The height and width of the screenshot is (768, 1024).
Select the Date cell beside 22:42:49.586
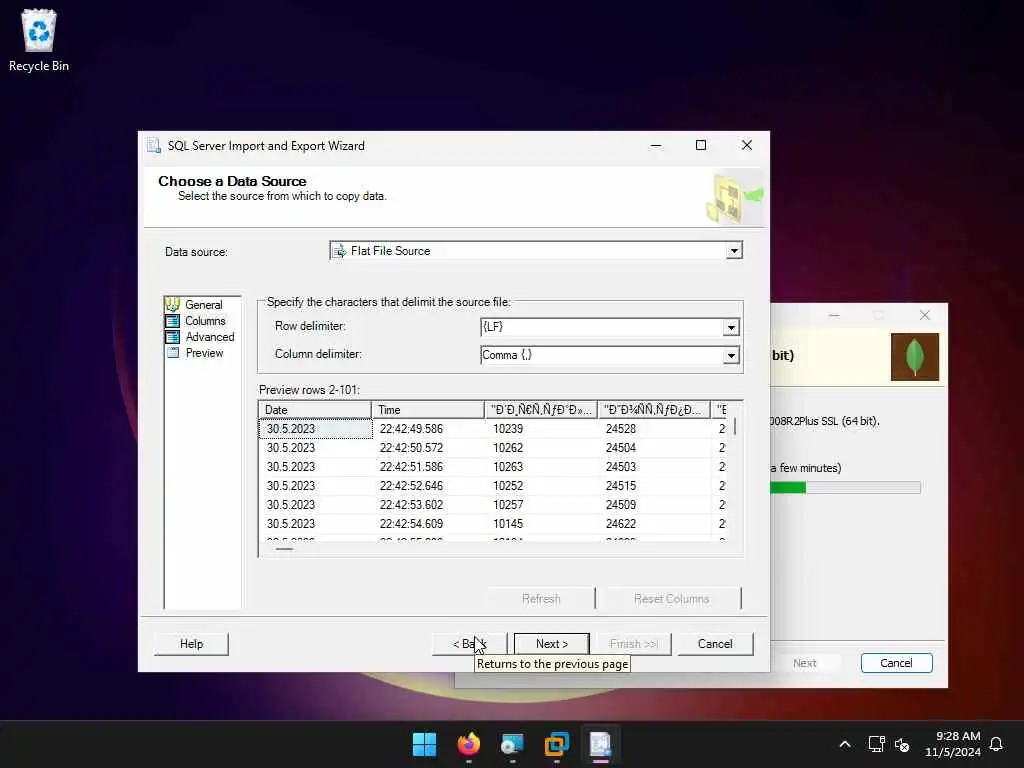pyautogui.click(x=315, y=429)
